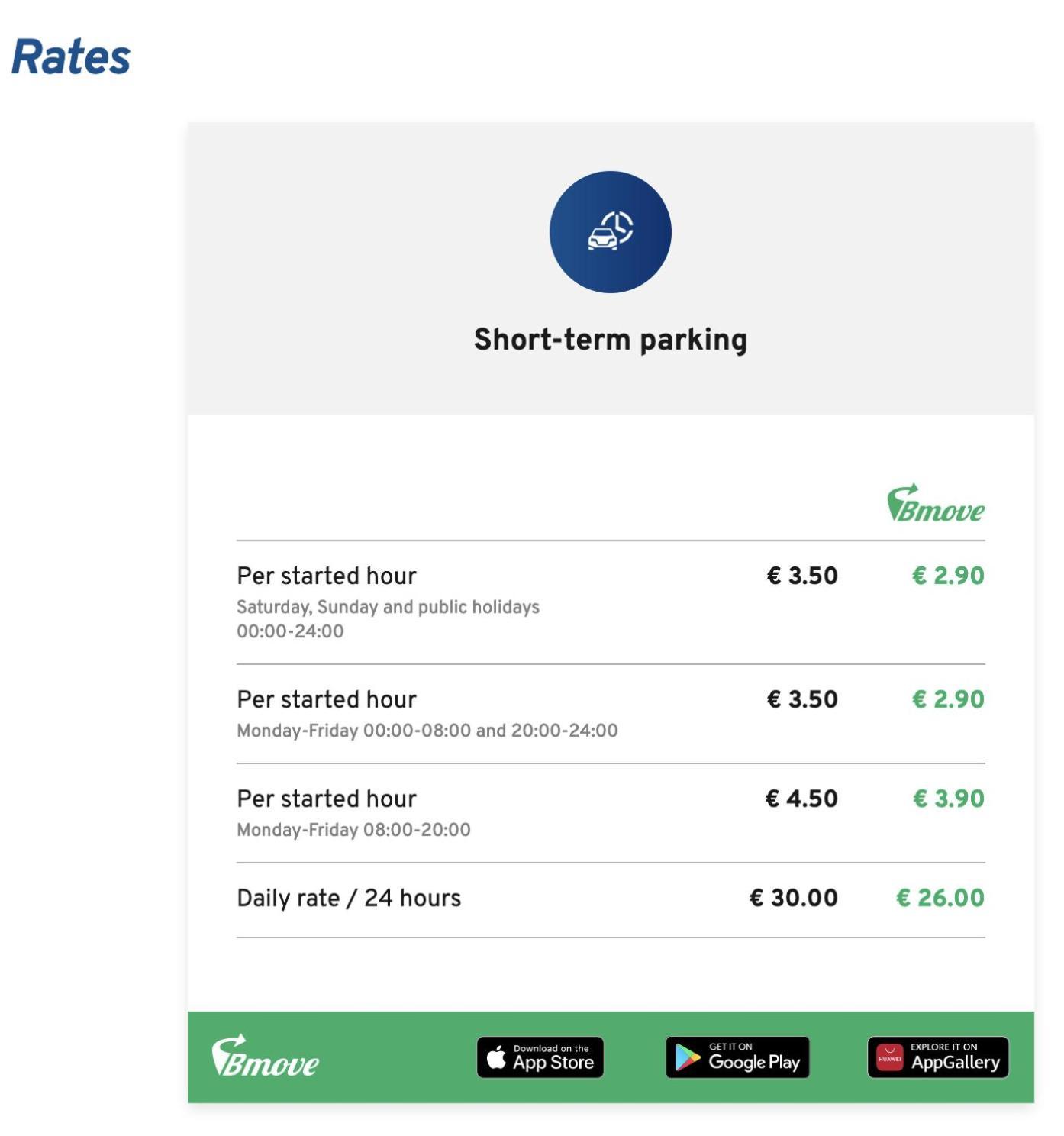Open the Download on the App Store badge
The width and height of the screenshot is (1064, 1136).
pyautogui.click(x=540, y=1057)
